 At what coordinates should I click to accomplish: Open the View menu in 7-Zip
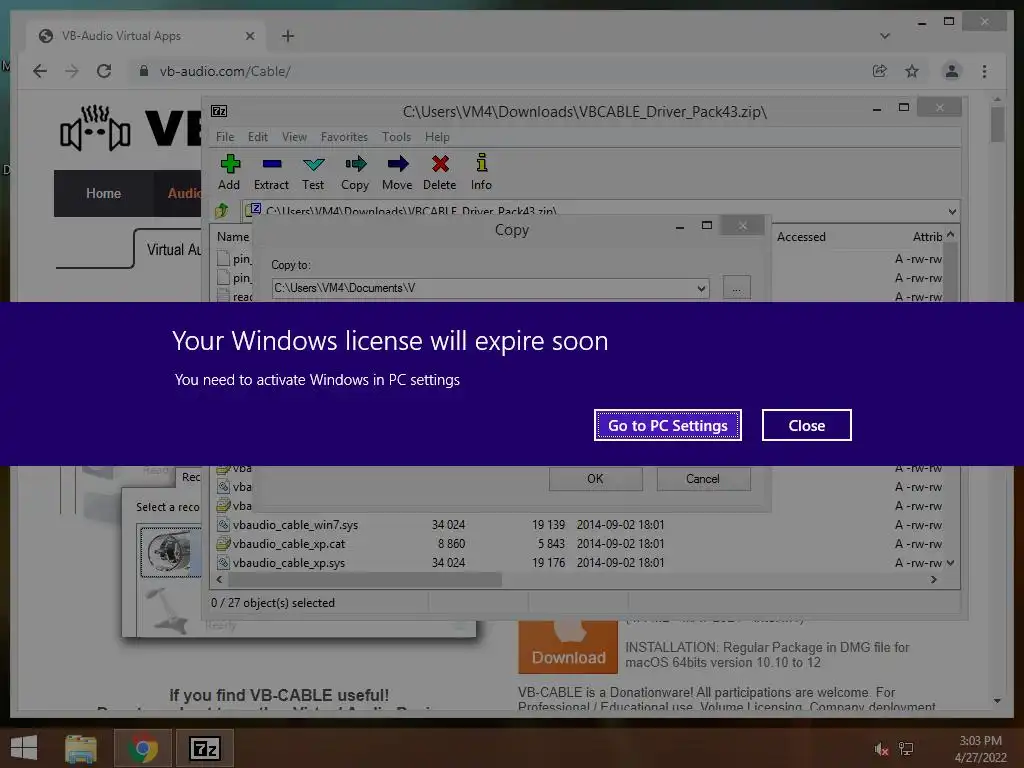(294, 136)
